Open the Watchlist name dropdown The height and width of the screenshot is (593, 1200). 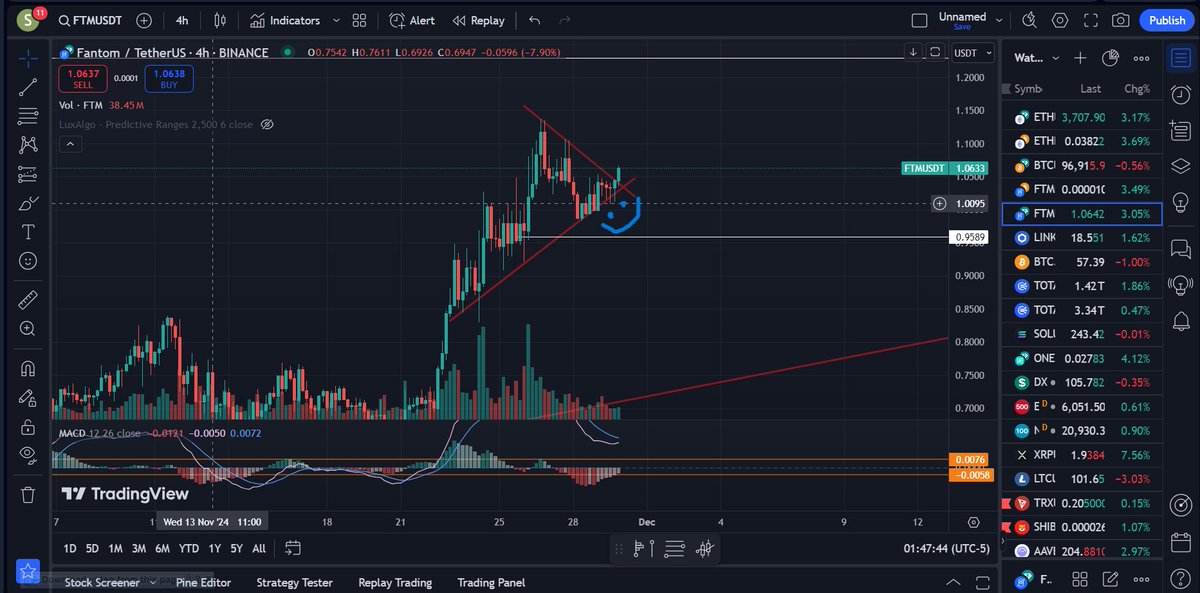(x=1035, y=58)
